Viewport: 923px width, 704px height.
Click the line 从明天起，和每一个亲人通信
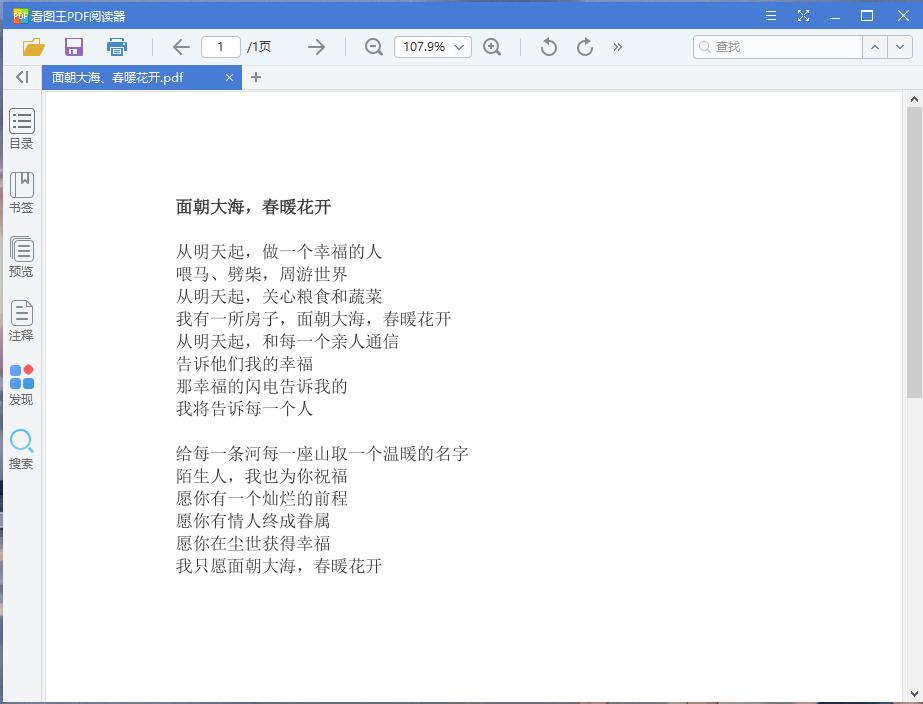(287, 341)
